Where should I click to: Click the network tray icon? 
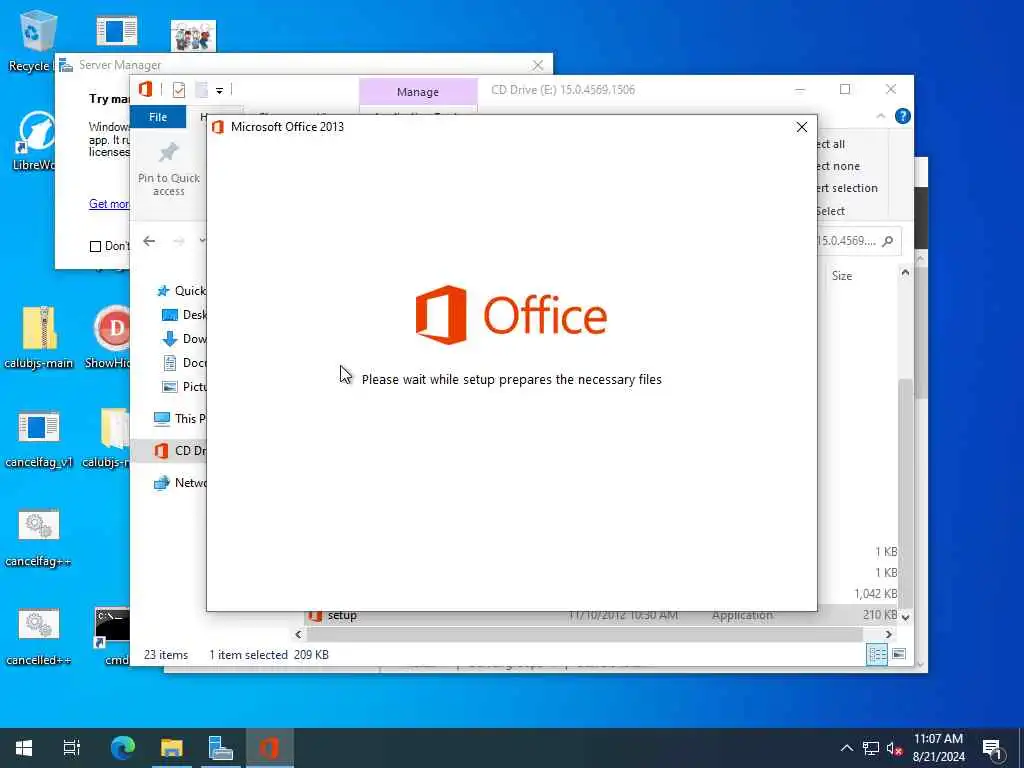point(871,748)
